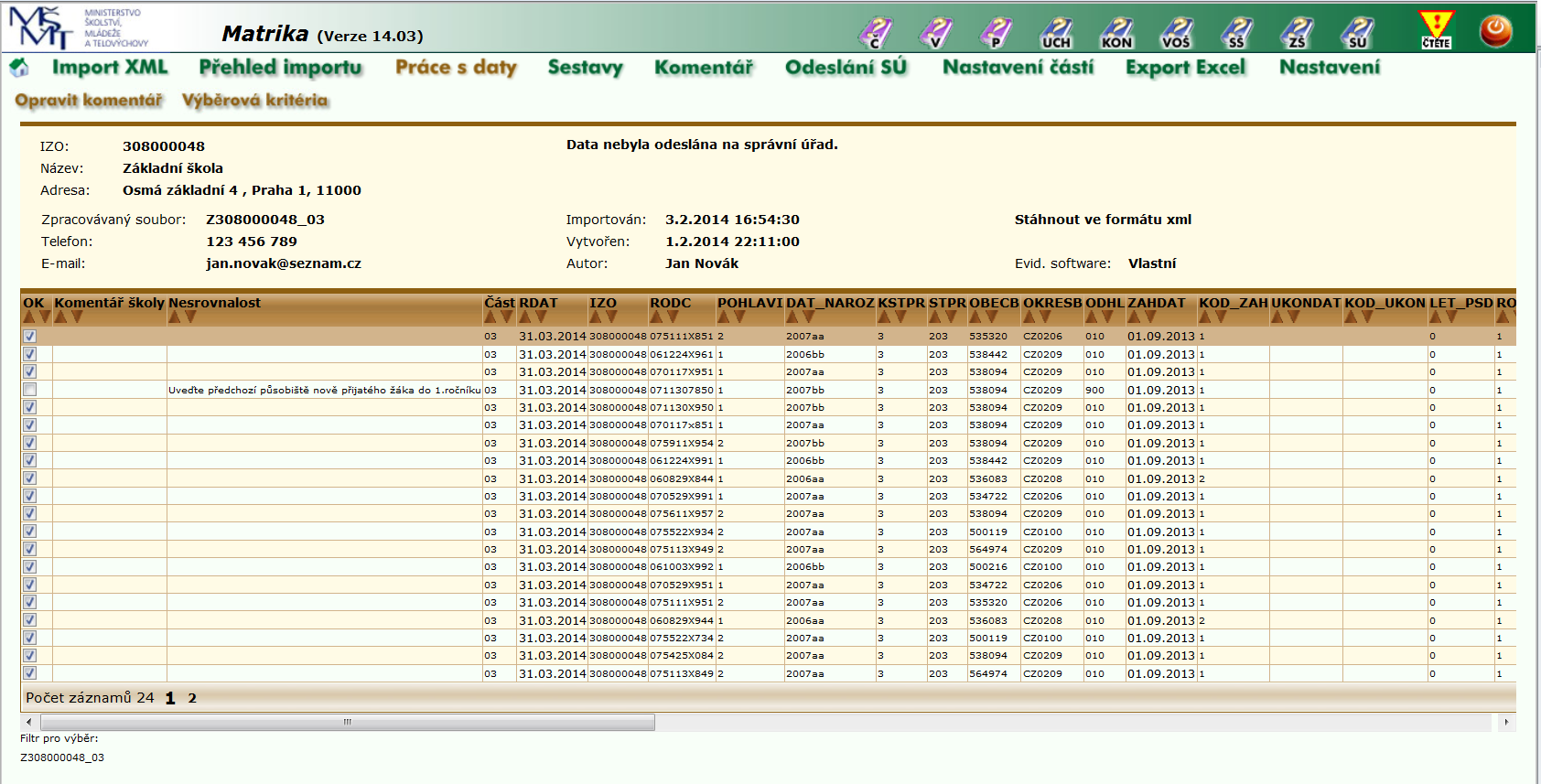Sort RODC column ascending with up arrow

click(656, 317)
